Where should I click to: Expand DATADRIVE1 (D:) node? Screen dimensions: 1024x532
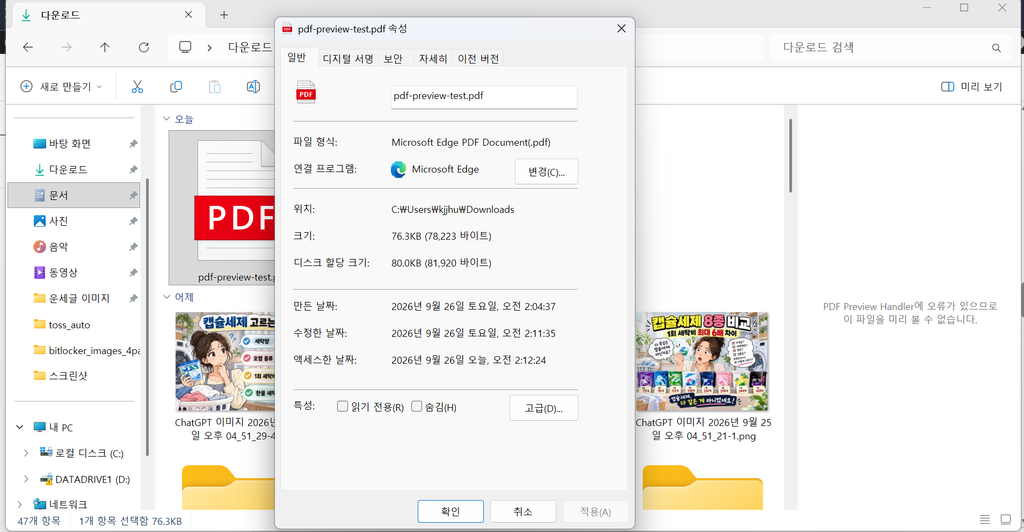26,479
